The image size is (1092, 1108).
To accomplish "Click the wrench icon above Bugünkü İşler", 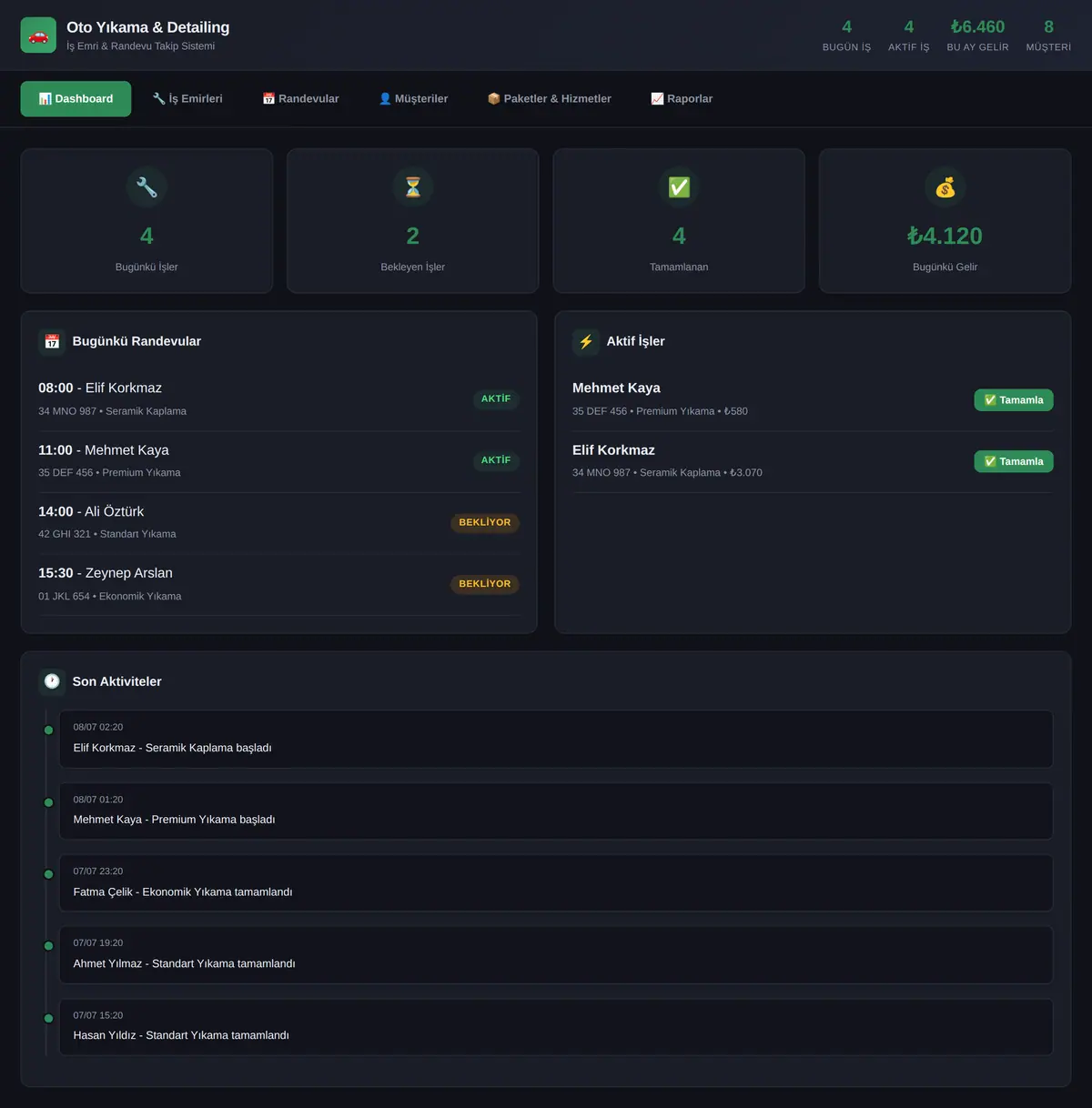I will [147, 187].
